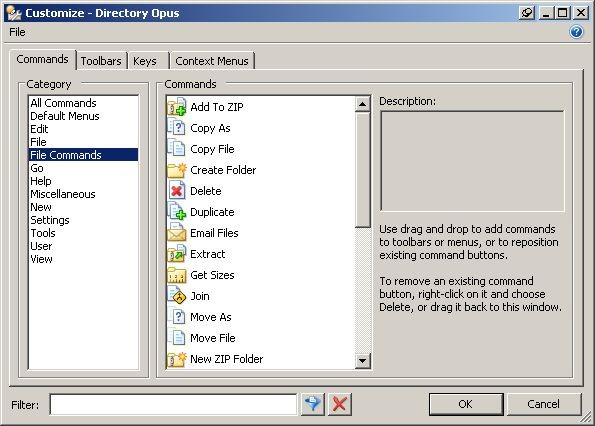Click the Create Folder command label

[223, 170]
